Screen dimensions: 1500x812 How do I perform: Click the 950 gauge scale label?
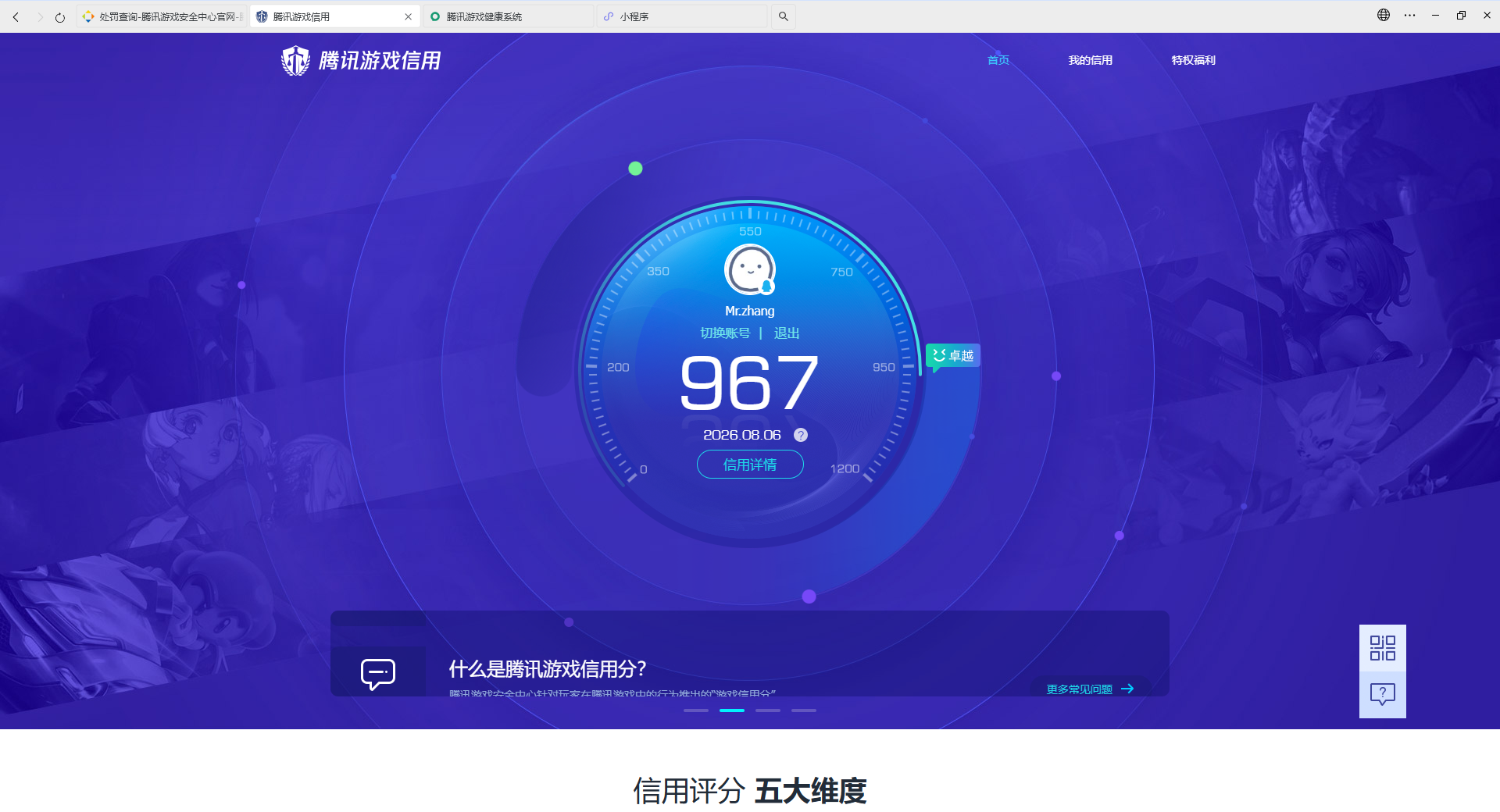[x=884, y=367]
